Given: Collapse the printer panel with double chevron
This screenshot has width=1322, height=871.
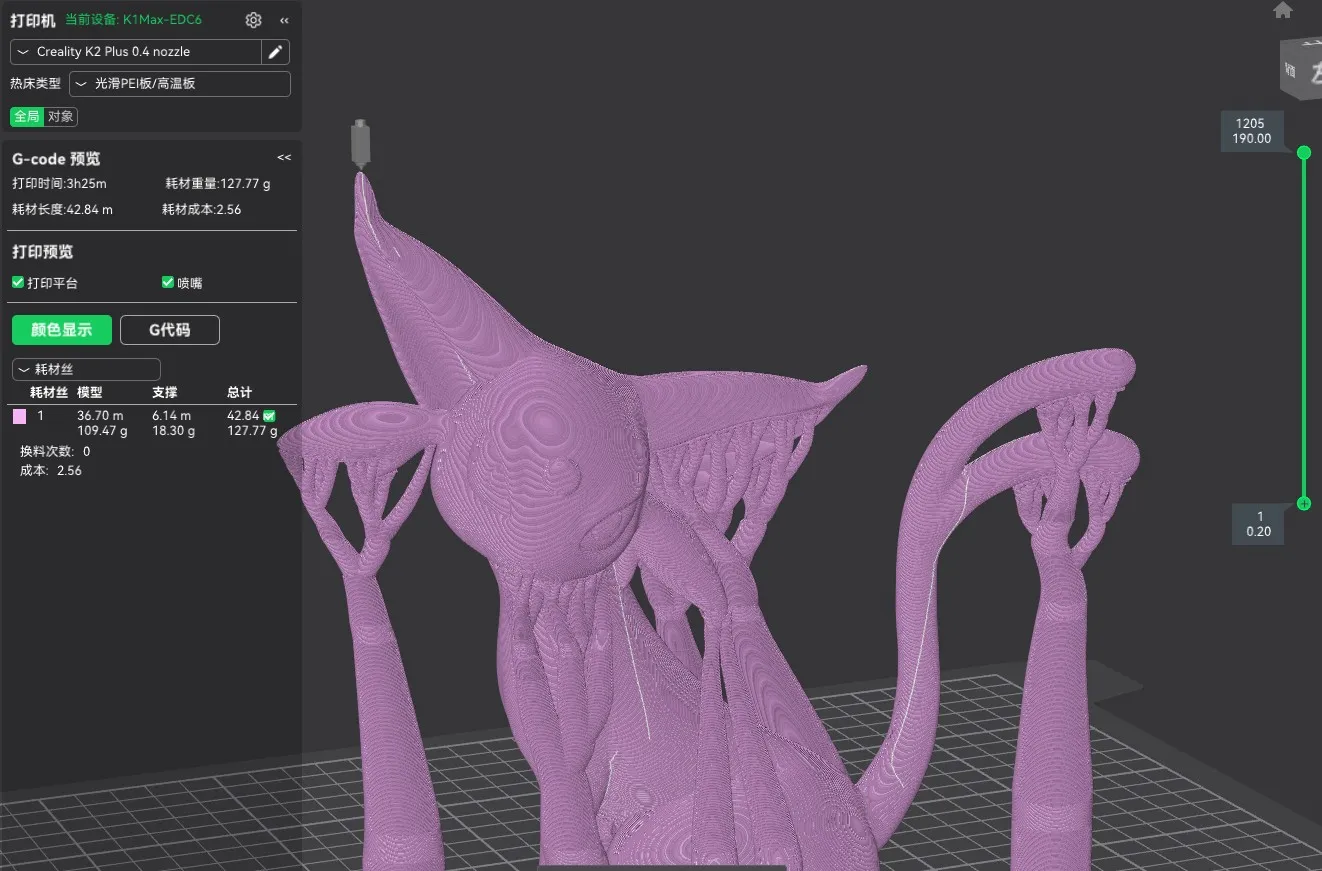Looking at the screenshot, I should 285,21.
